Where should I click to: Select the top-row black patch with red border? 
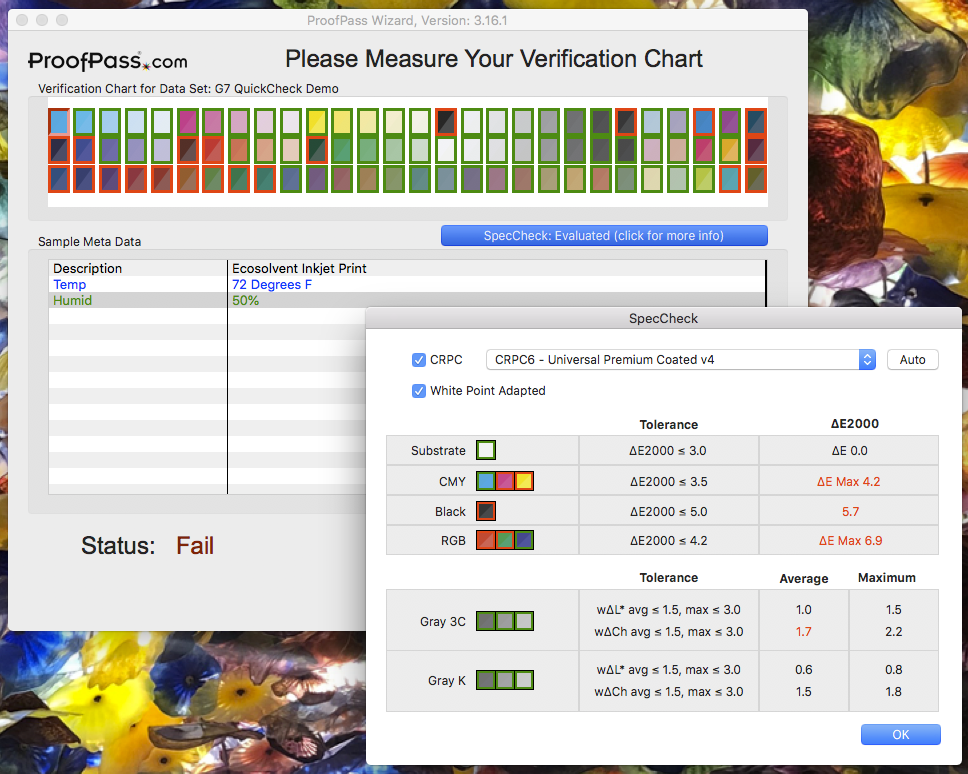pyautogui.click(x=446, y=122)
